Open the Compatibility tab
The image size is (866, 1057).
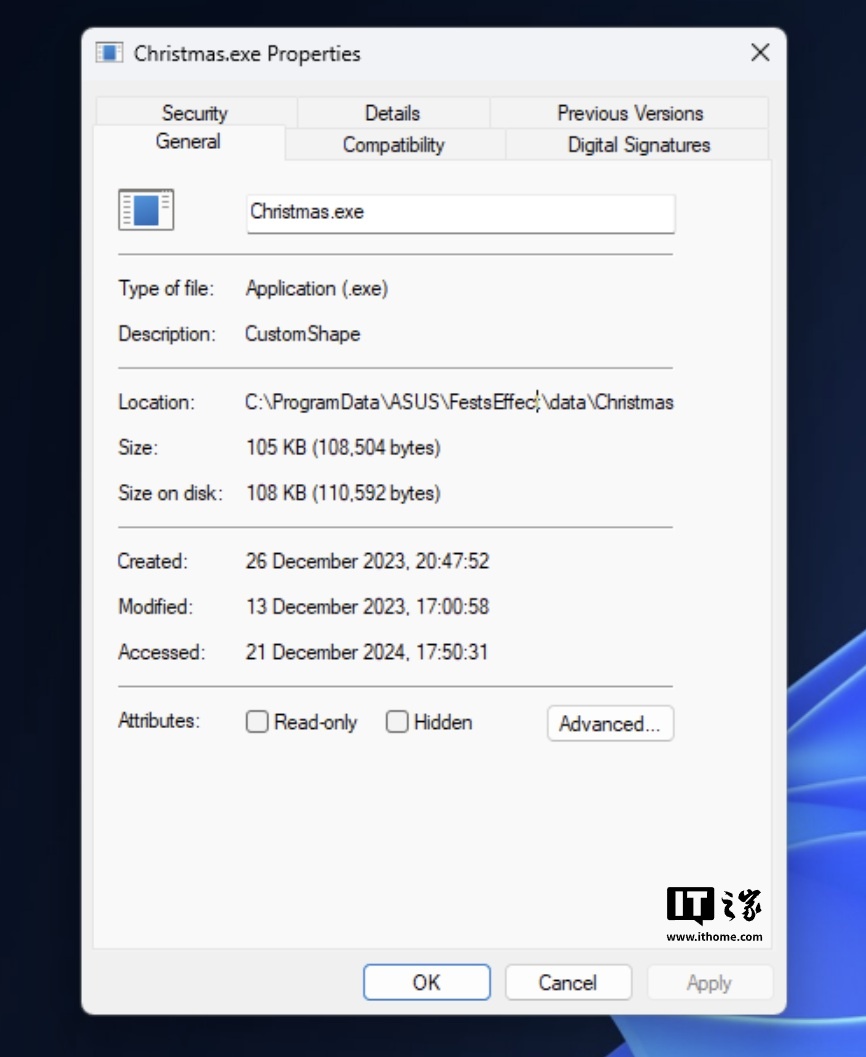tap(393, 145)
